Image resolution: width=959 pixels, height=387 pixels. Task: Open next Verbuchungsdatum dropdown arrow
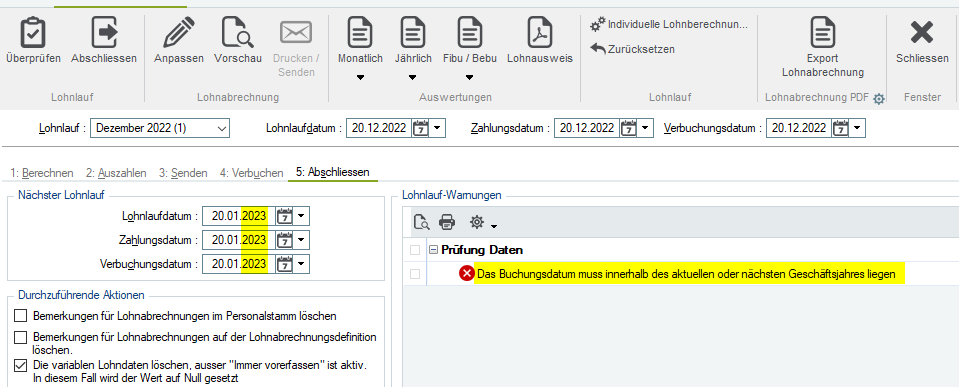(301, 264)
